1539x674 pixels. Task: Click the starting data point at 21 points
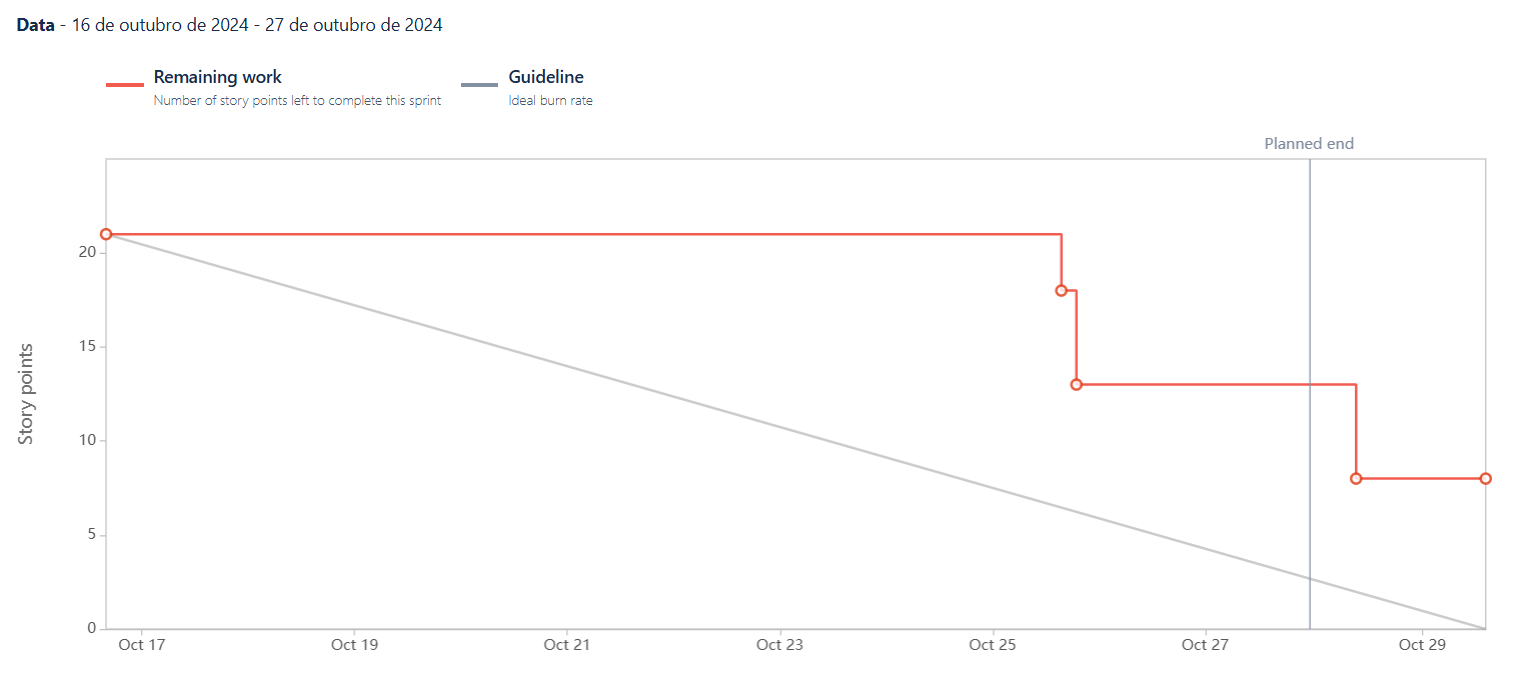(x=106, y=234)
